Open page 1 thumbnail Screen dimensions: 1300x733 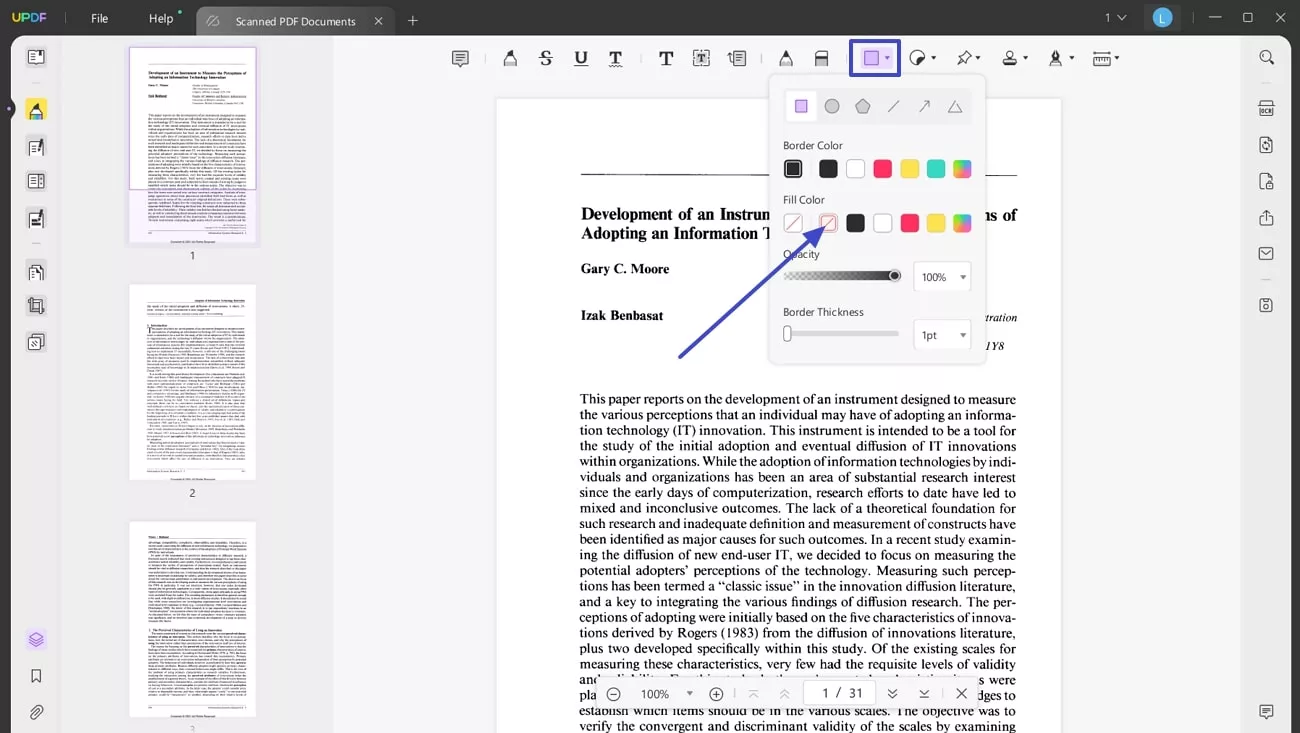click(x=192, y=145)
